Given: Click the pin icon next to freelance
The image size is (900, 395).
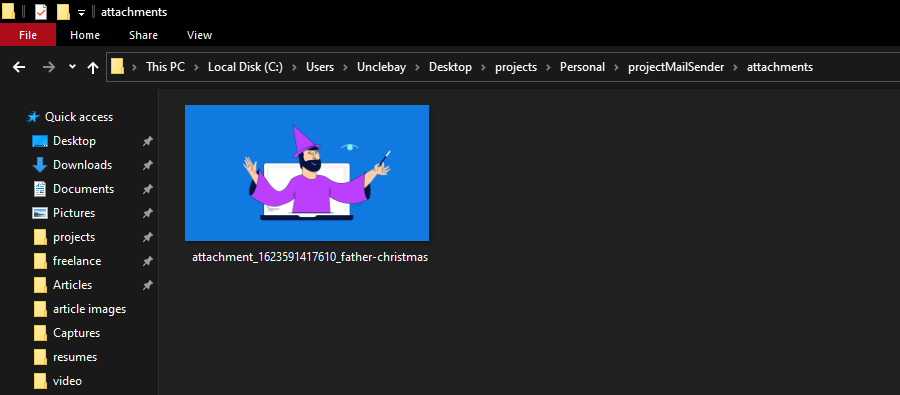Looking at the screenshot, I should tap(148, 262).
